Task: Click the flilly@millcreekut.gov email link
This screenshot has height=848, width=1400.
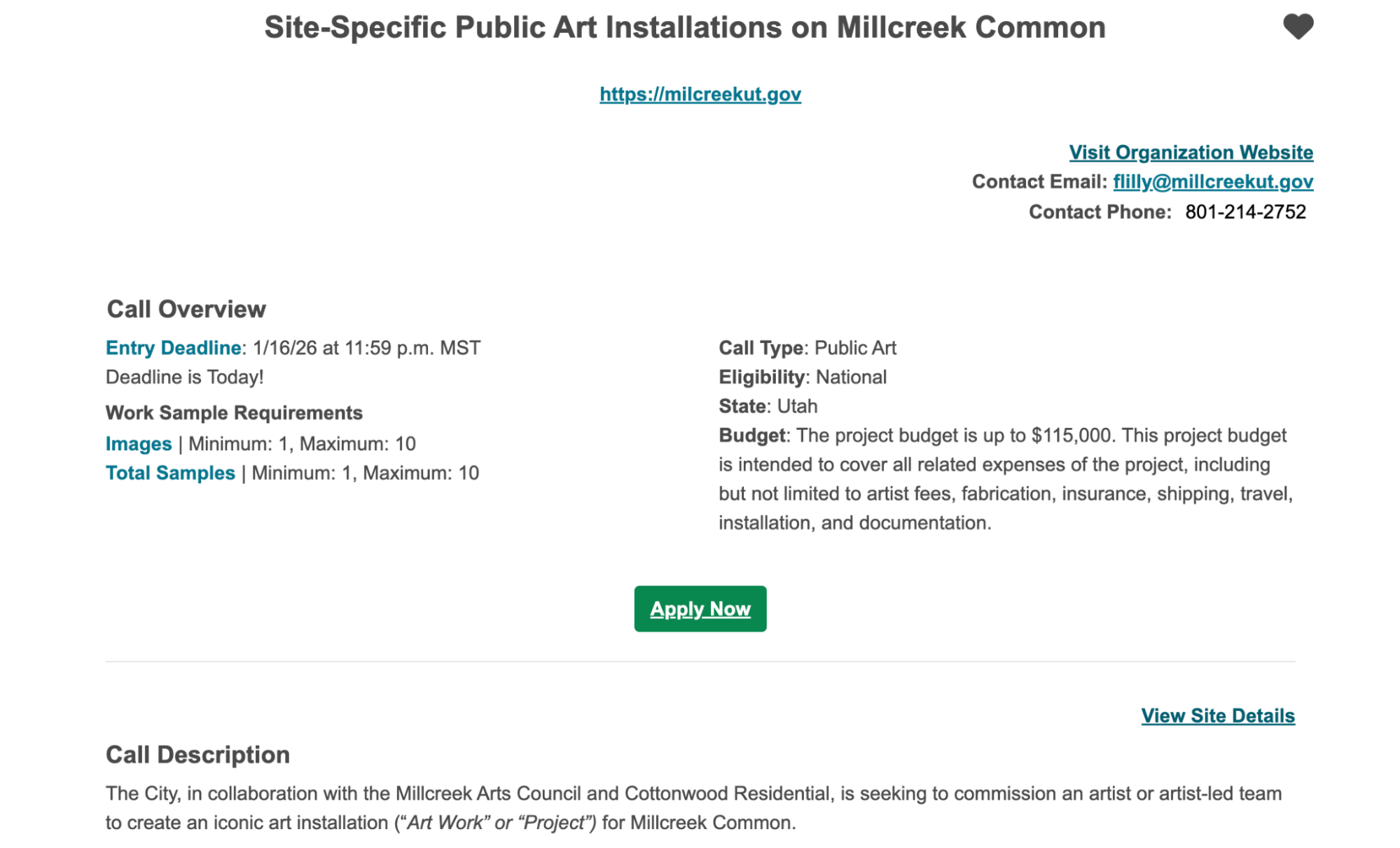Action: pos(1212,182)
